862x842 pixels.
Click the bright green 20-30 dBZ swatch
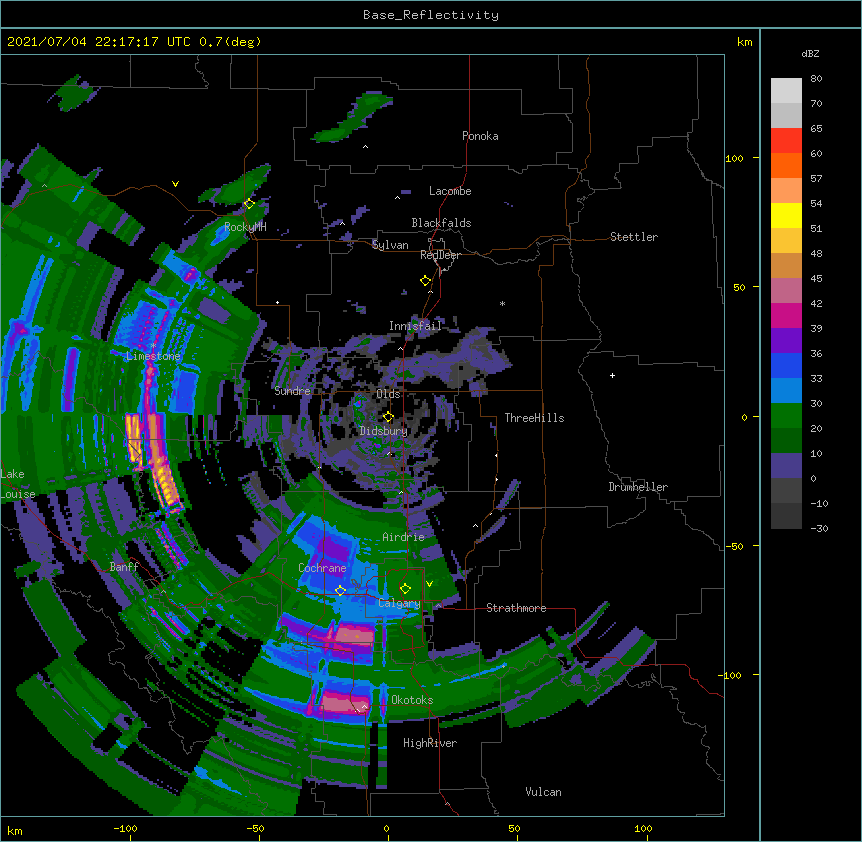click(786, 416)
